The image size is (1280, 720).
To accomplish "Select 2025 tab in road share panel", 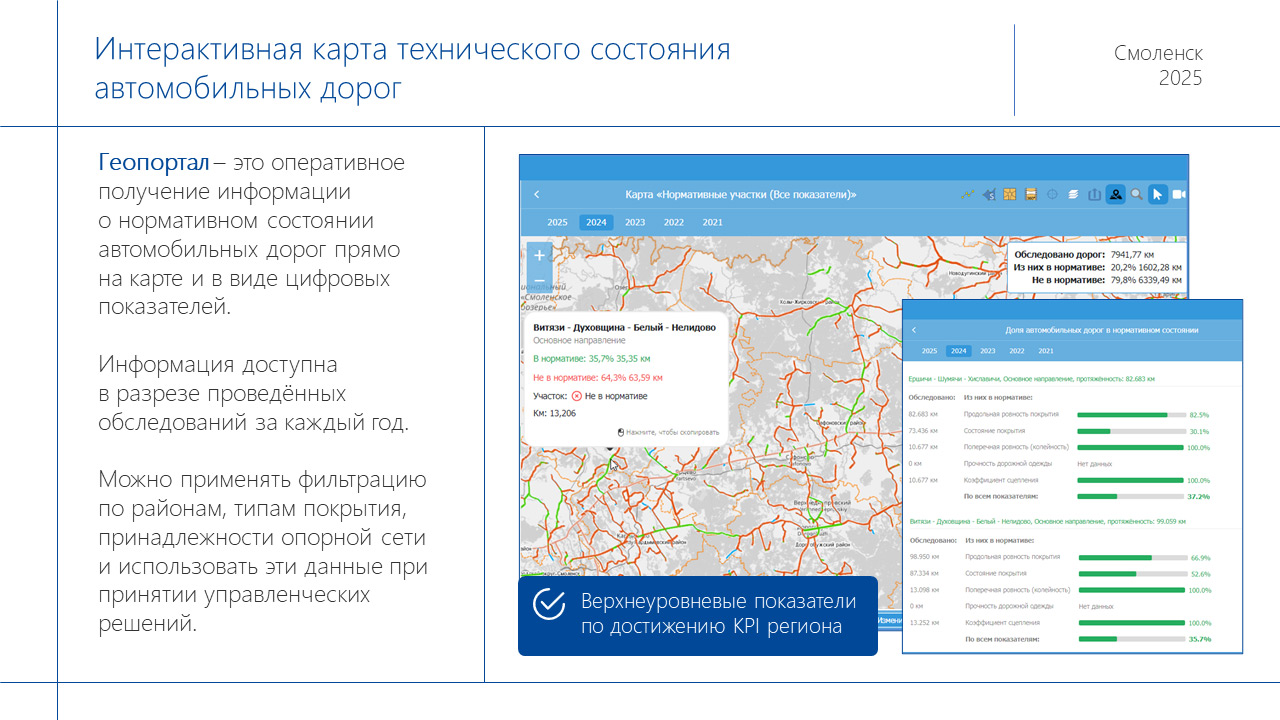I will pyautogui.click(x=929, y=351).
